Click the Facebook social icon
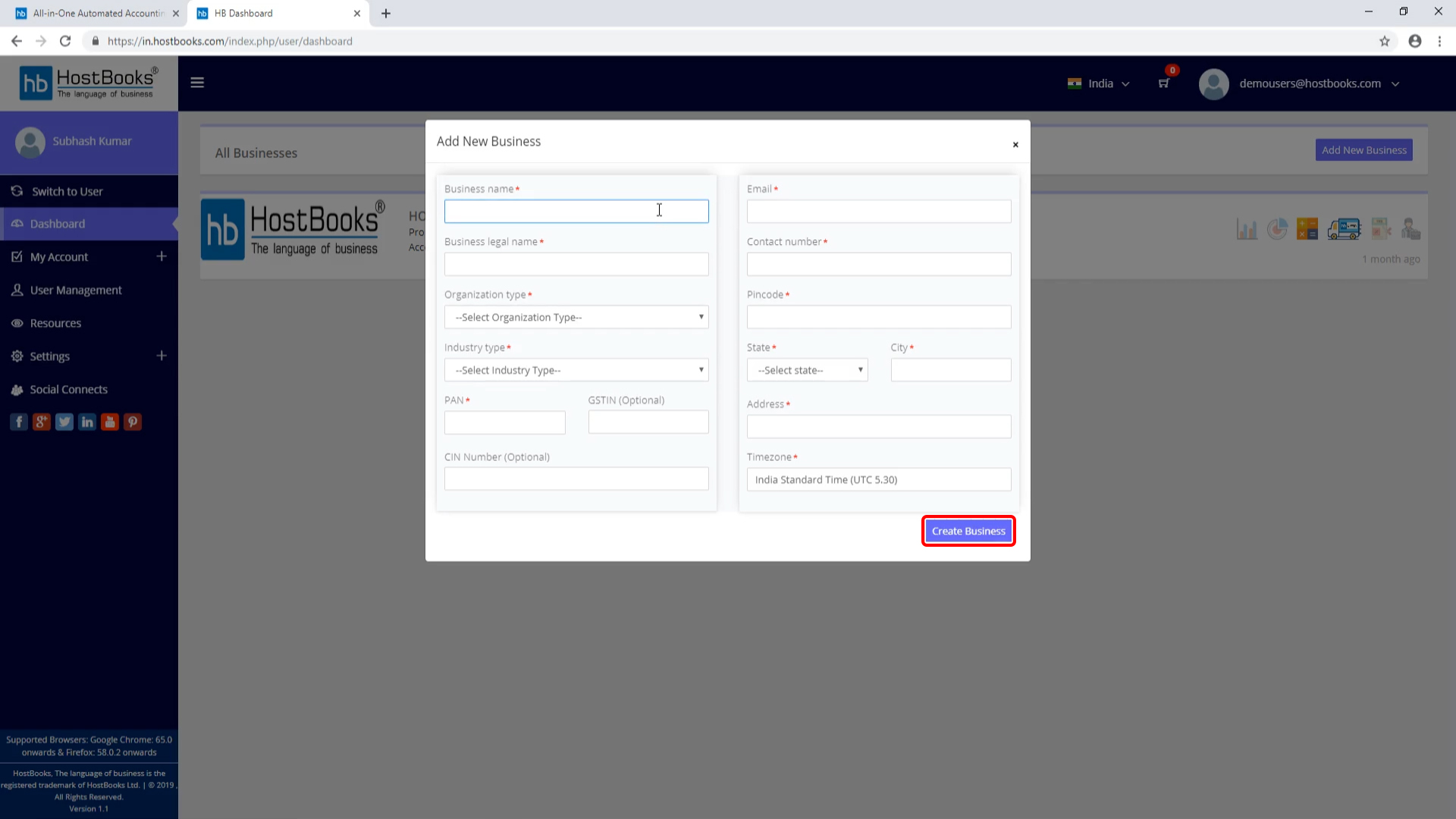 click(19, 422)
